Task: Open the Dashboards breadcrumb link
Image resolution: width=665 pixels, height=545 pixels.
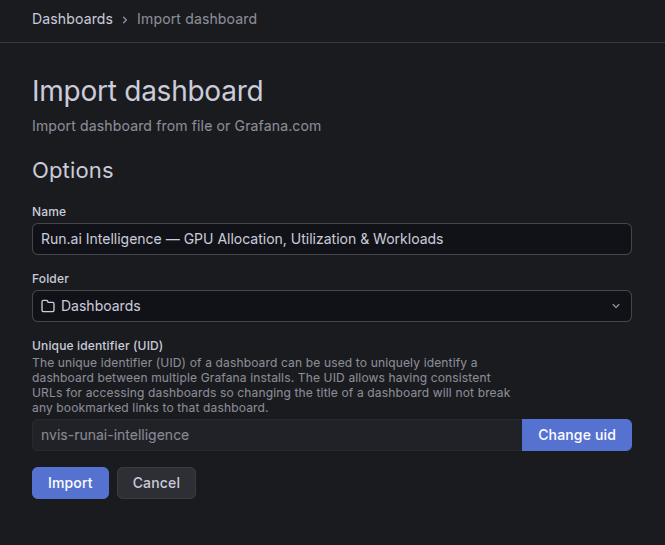Action: [72, 19]
